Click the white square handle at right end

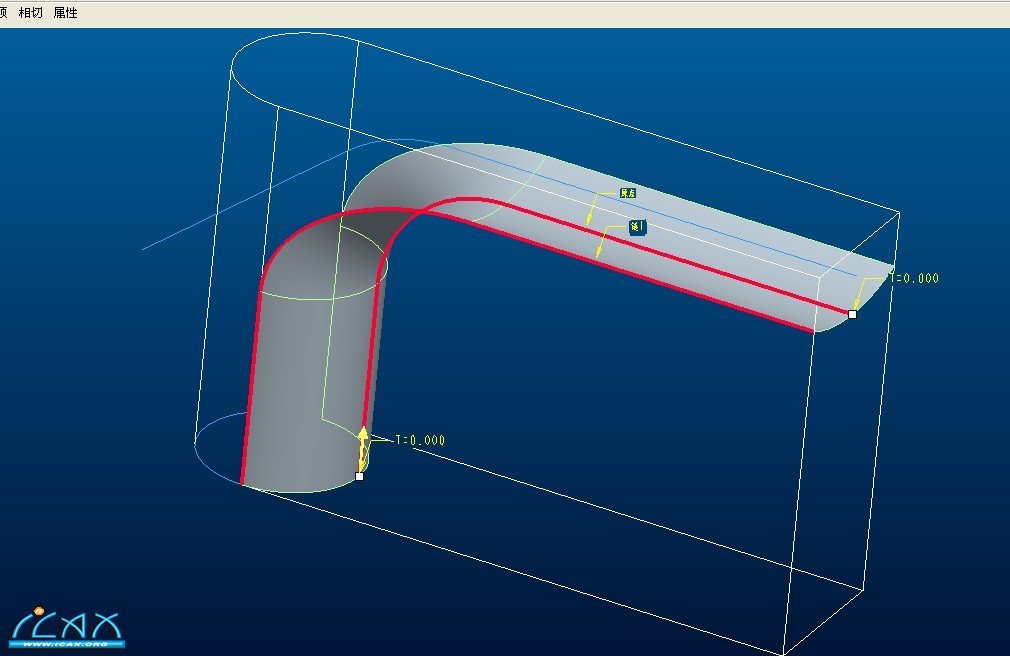852,314
